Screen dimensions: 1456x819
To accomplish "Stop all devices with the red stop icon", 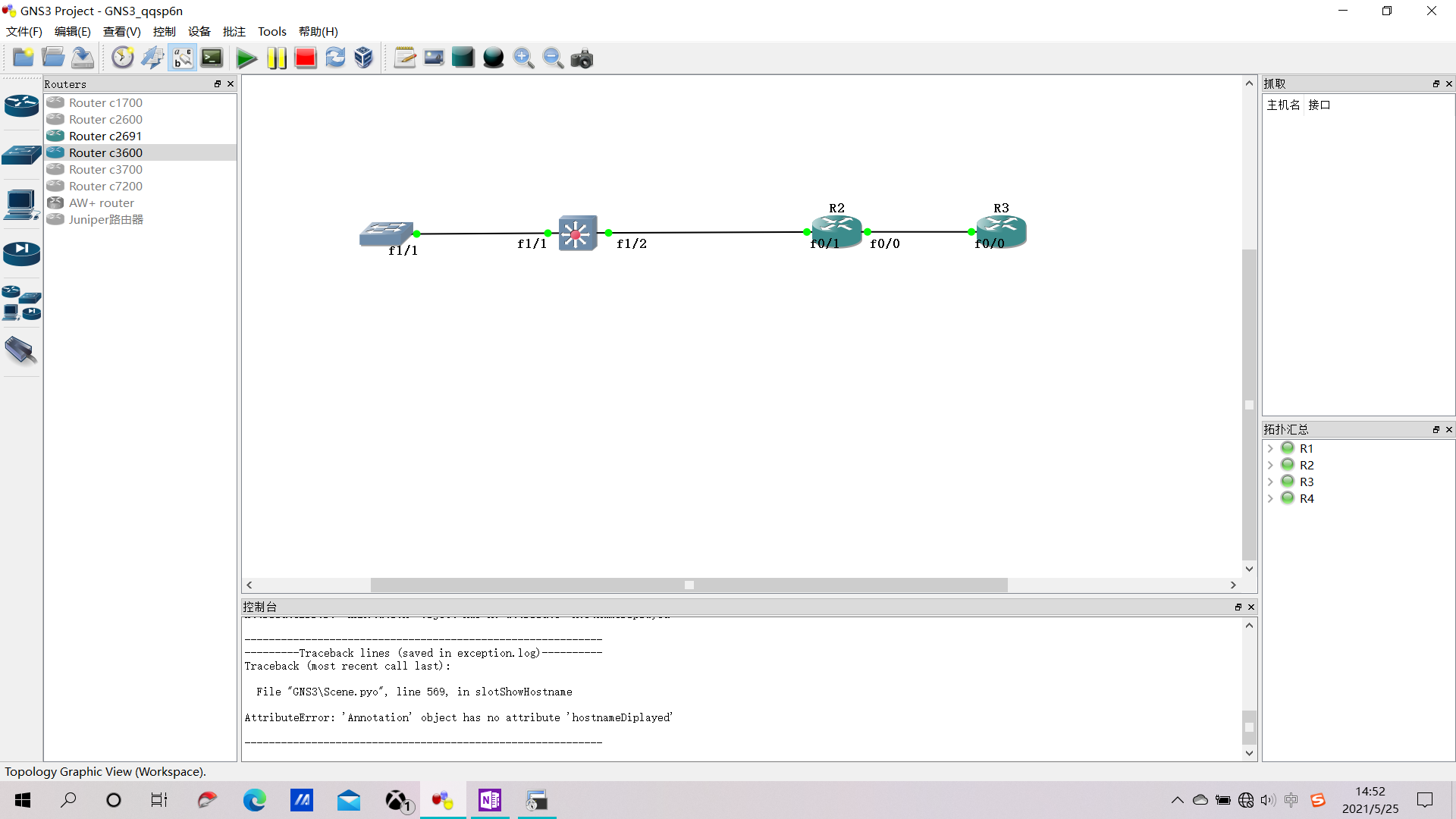I will tap(305, 57).
